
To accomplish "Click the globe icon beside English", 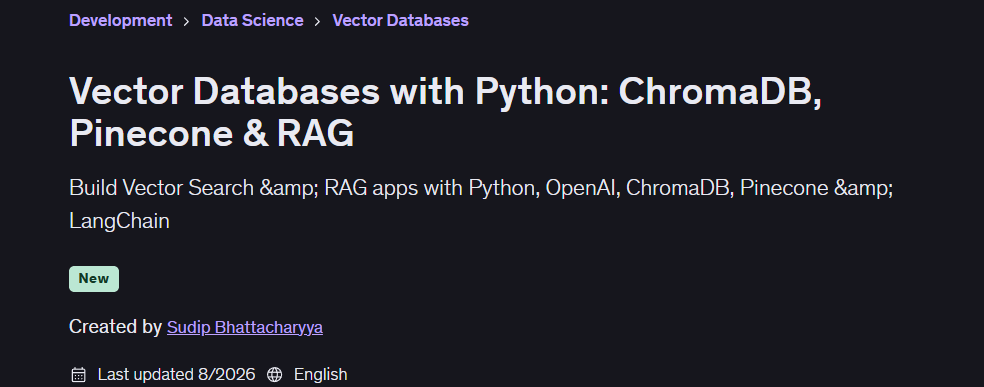I will click(274, 375).
